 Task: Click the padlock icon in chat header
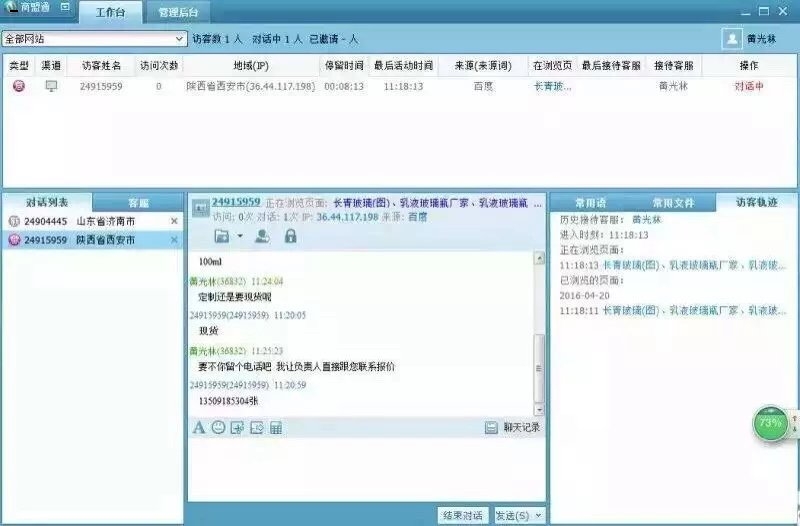click(290, 236)
